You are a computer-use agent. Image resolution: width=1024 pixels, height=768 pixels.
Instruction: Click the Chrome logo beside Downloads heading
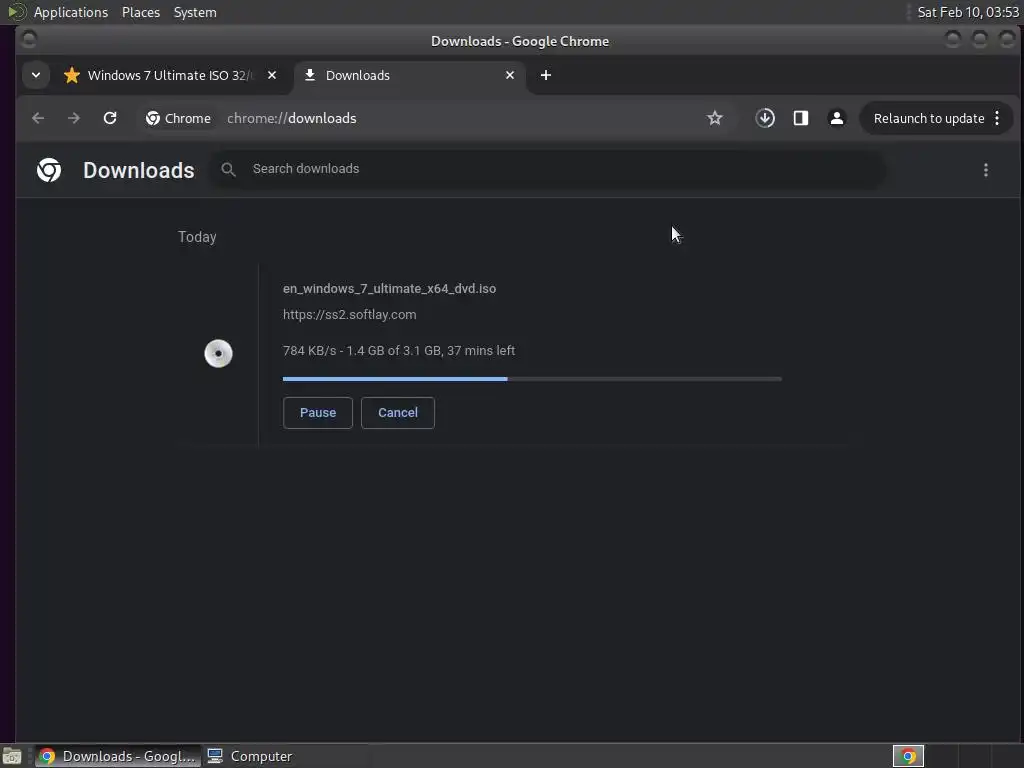point(49,170)
